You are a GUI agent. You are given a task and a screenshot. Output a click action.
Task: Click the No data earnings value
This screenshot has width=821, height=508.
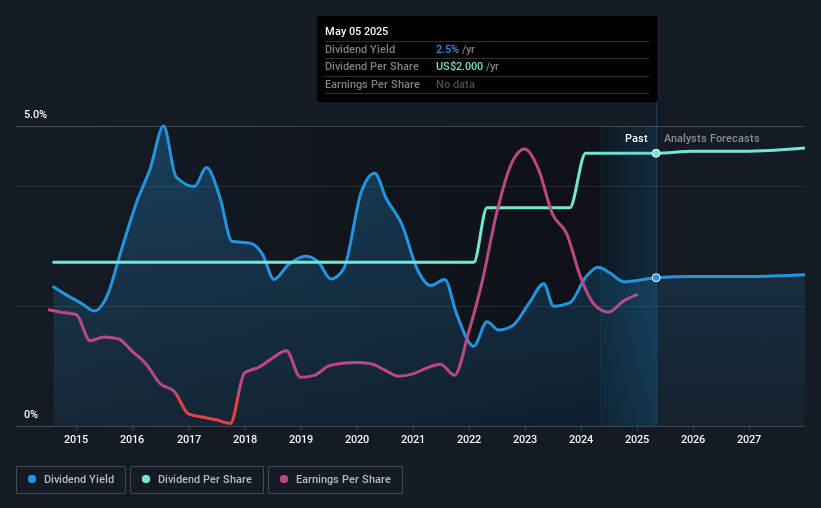pos(455,84)
